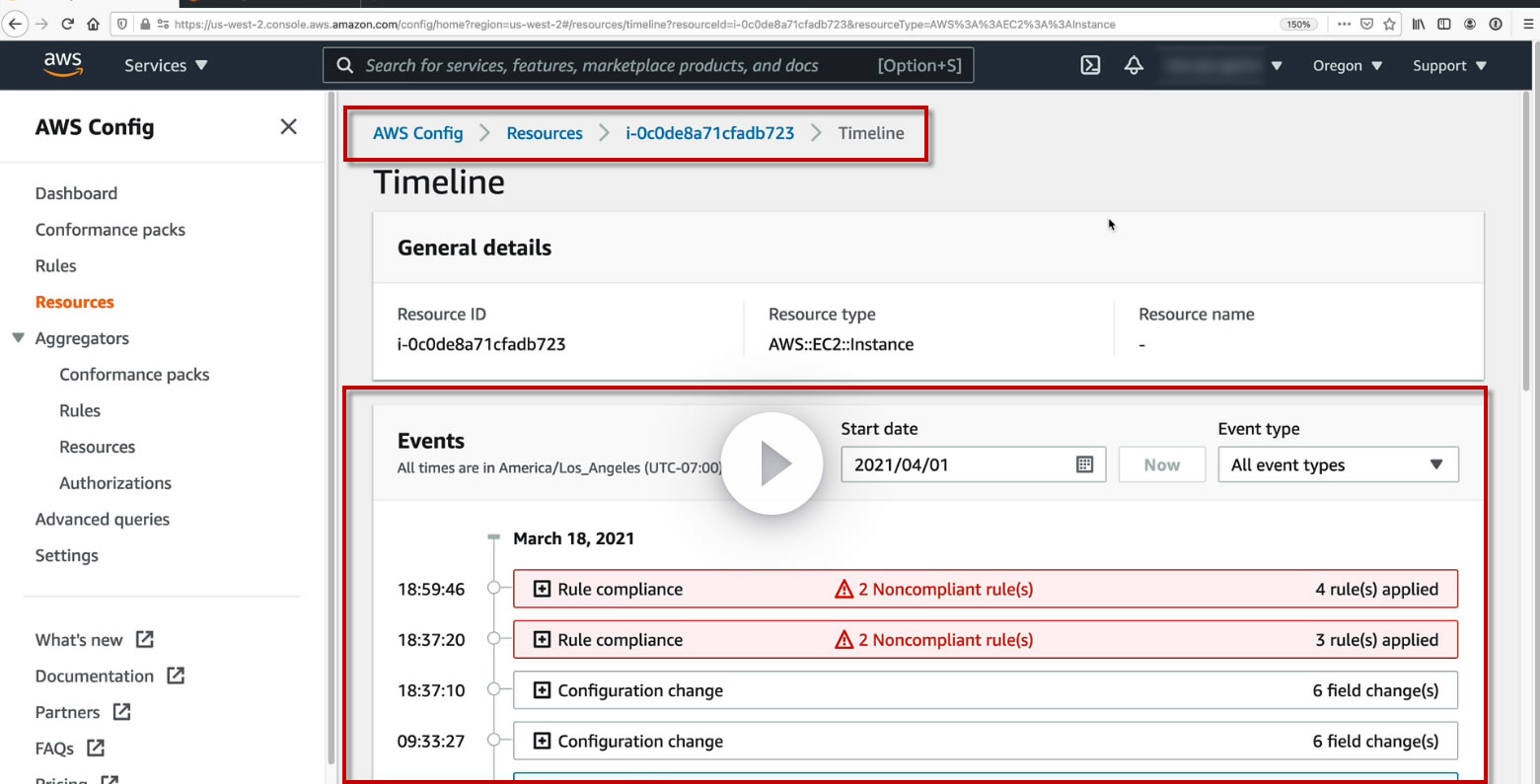Screen dimensions: 1540x784
Task: Click the 18:37:10 timeline marker circle
Action: (x=494, y=690)
